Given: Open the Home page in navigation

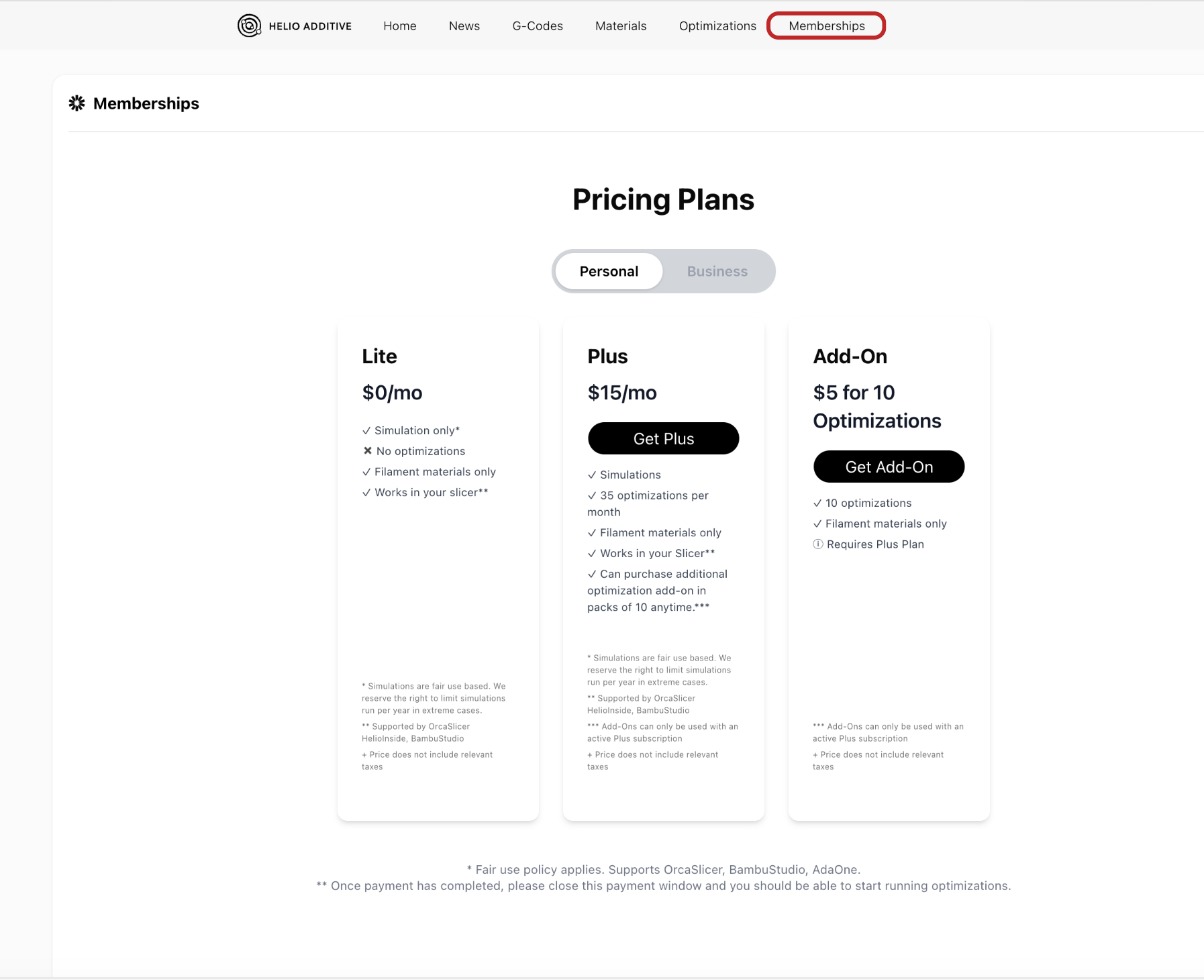Looking at the screenshot, I should 400,26.
